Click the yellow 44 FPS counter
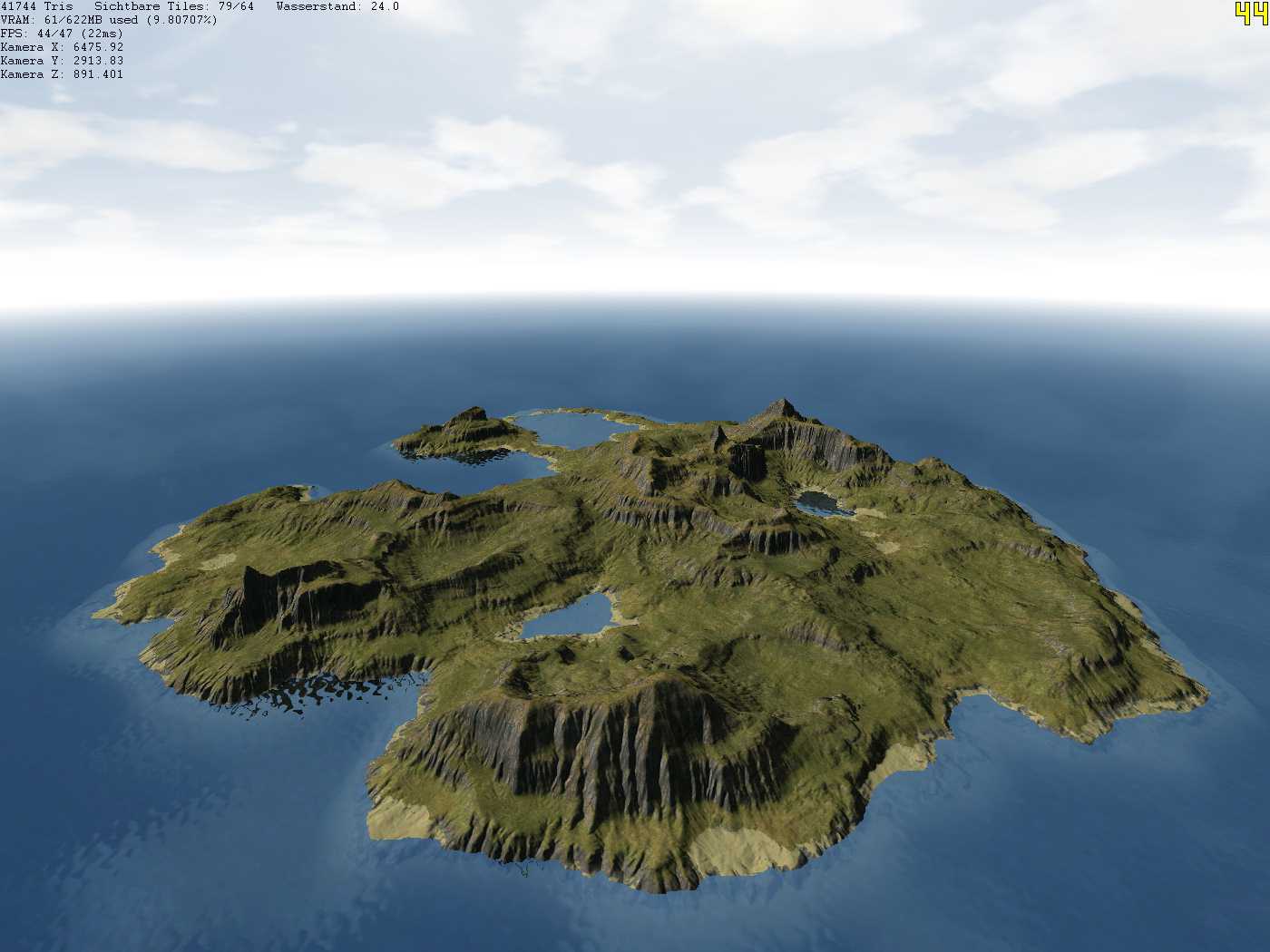The width and height of the screenshot is (1270, 952). click(1251, 13)
